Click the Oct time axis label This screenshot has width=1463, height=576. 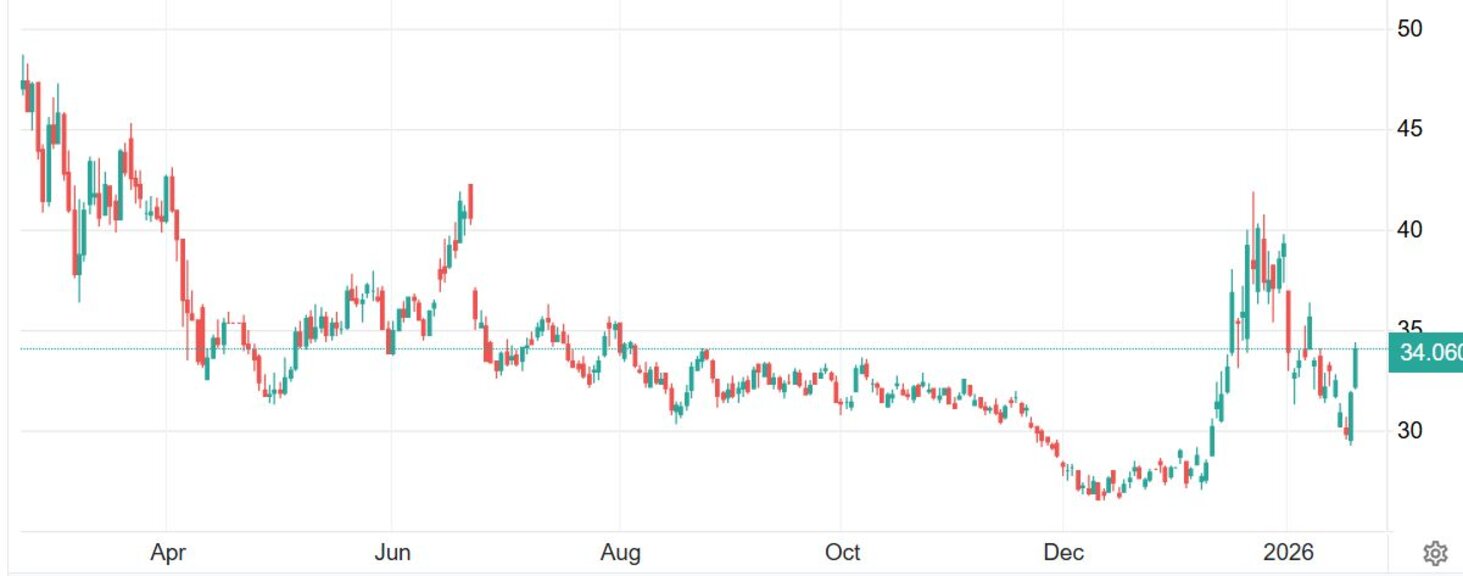tap(843, 553)
